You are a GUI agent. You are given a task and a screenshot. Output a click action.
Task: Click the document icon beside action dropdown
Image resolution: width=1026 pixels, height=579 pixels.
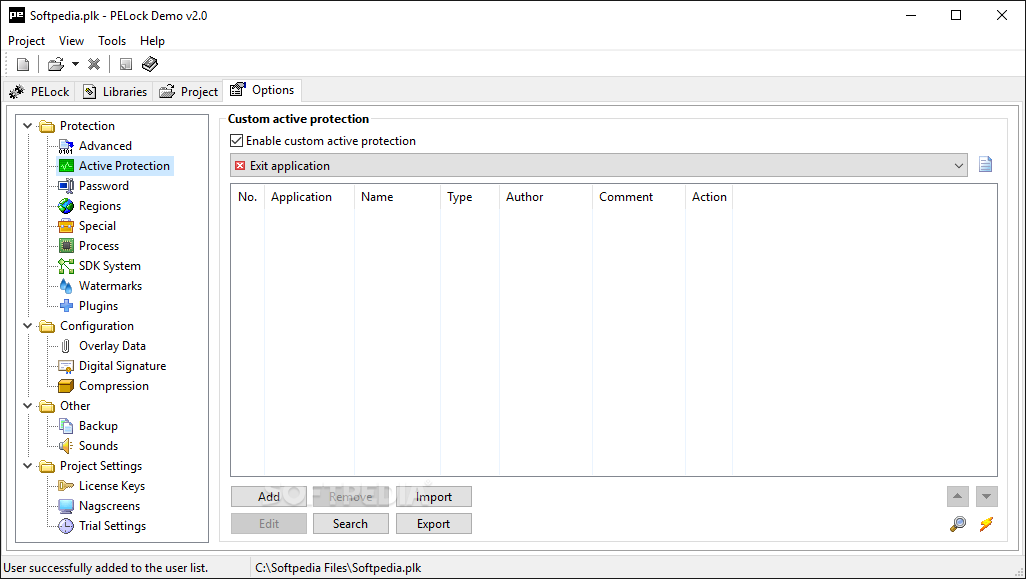pyautogui.click(x=985, y=164)
